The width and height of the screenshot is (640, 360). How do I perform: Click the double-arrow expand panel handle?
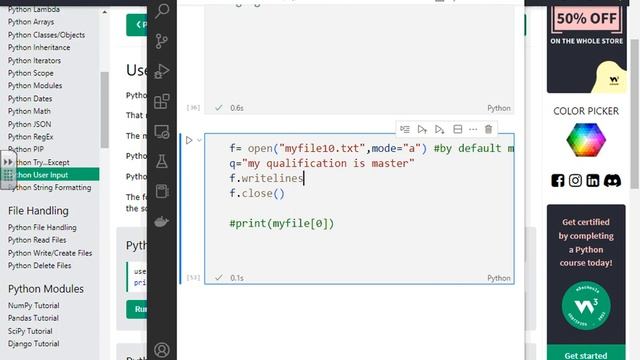[x=8, y=162]
